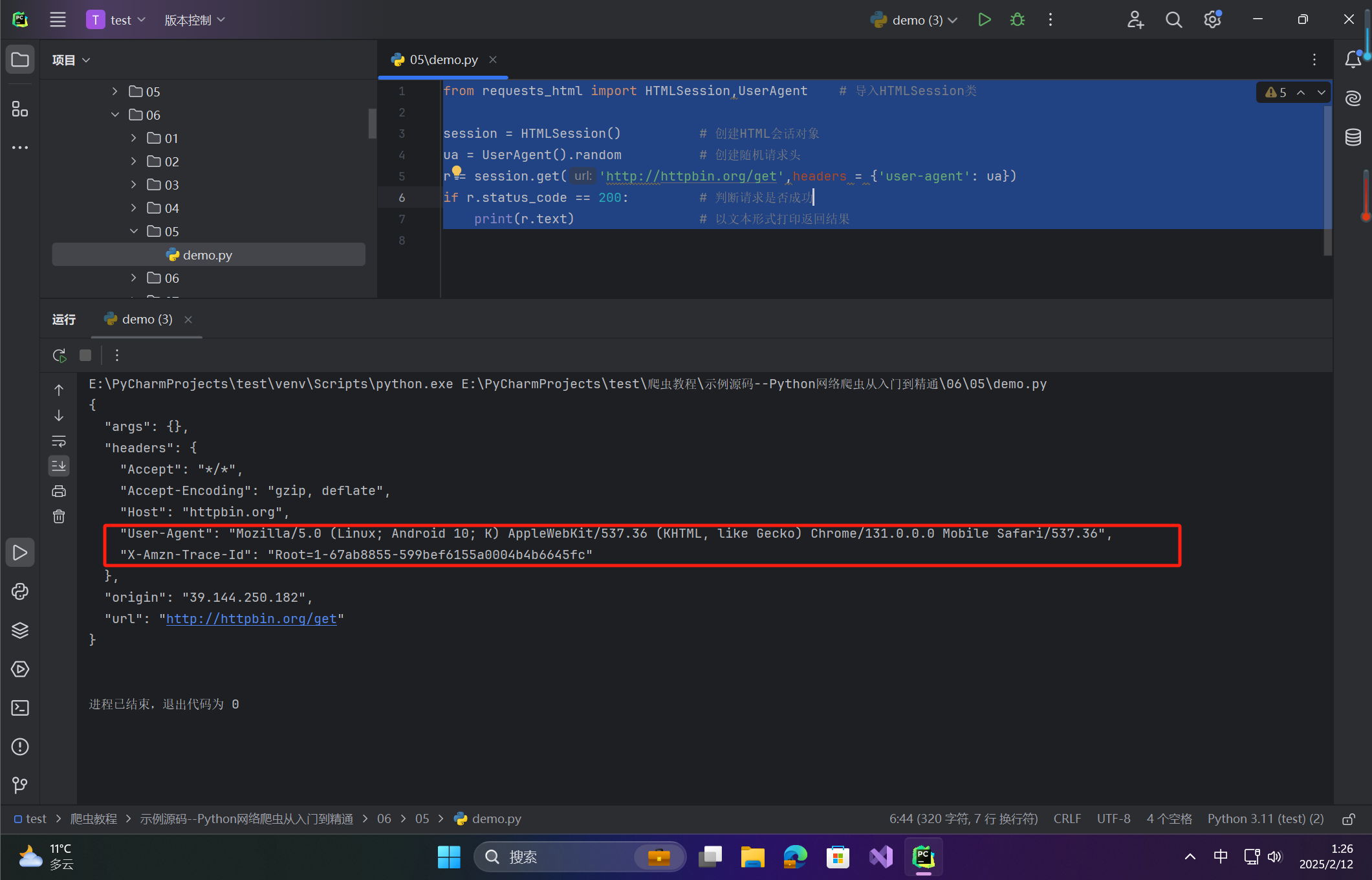Go to next highlighted problem arrow
Viewport: 1372px width, 880px height.
(1322, 93)
